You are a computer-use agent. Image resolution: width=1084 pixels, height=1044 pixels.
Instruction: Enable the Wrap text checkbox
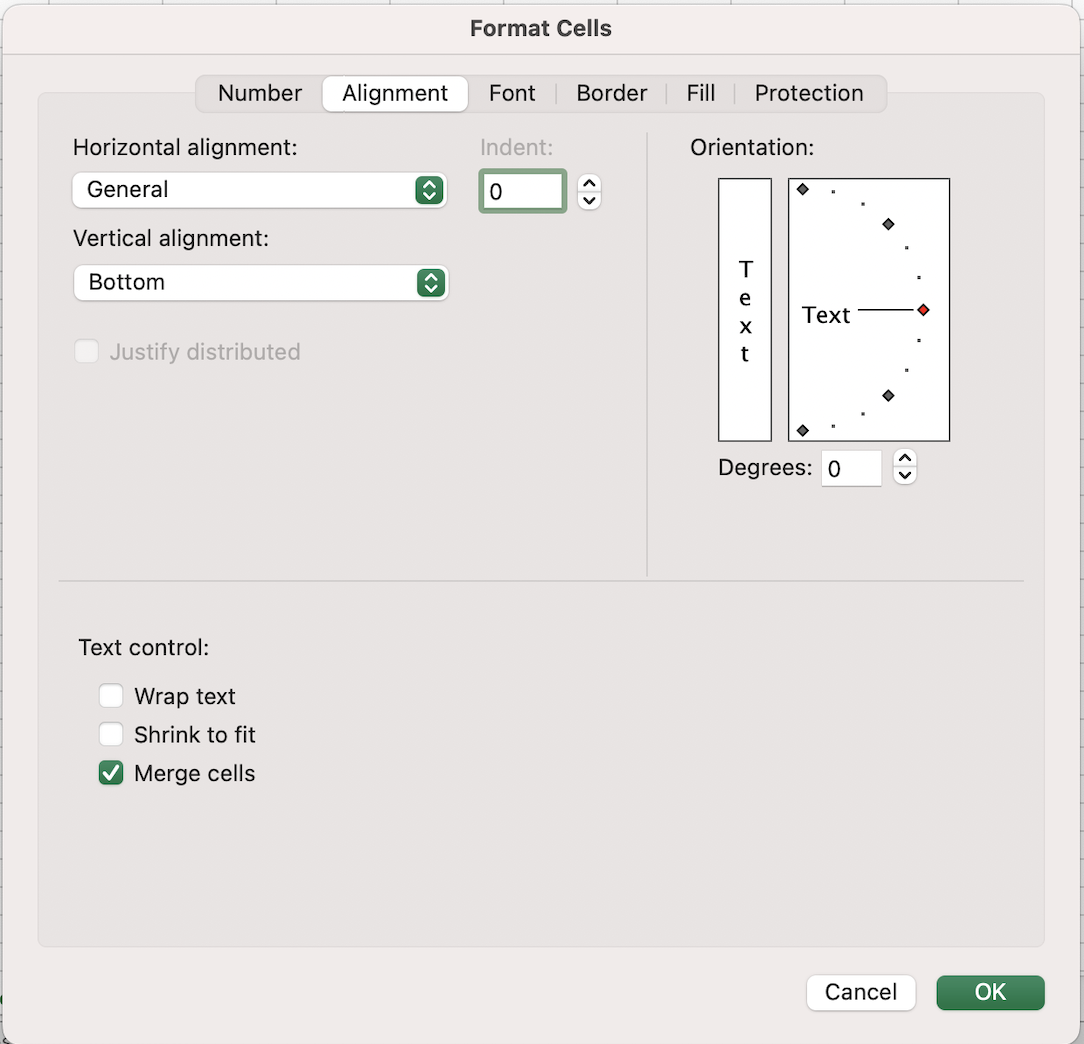click(x=111, y=696)
